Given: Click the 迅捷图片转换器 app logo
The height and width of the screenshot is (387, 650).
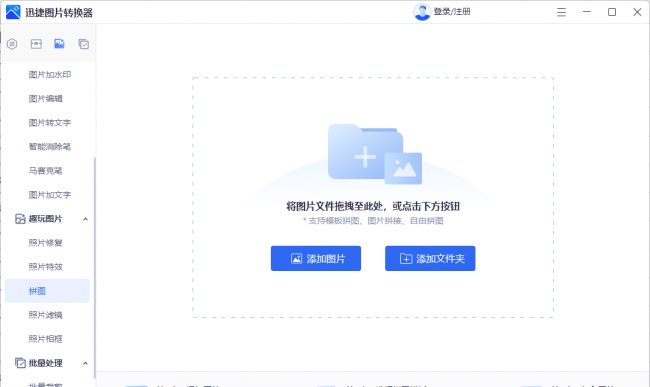Looking at the screenshot, I should 13,12.
